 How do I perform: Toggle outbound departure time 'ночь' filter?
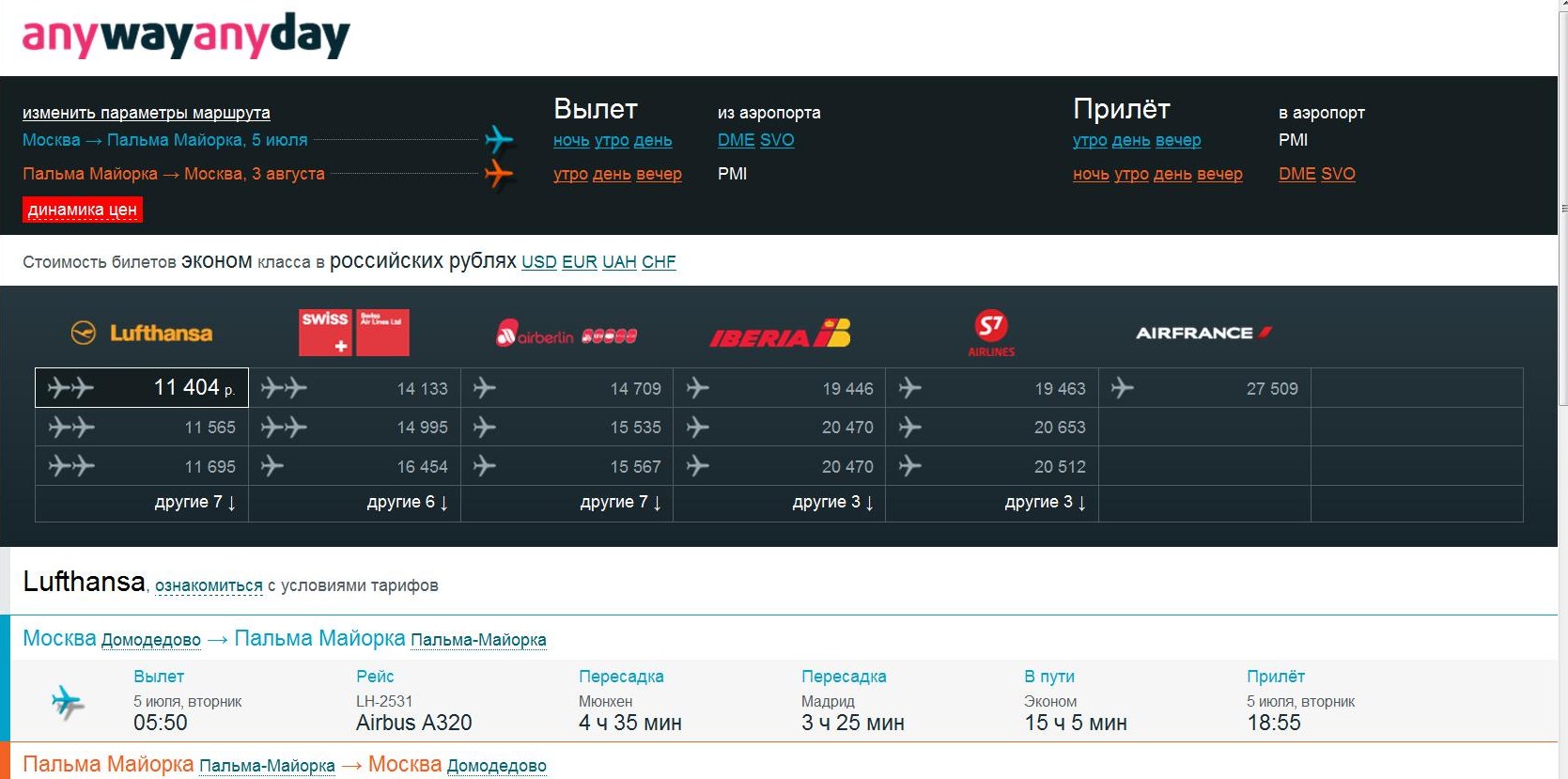(571, 140)
